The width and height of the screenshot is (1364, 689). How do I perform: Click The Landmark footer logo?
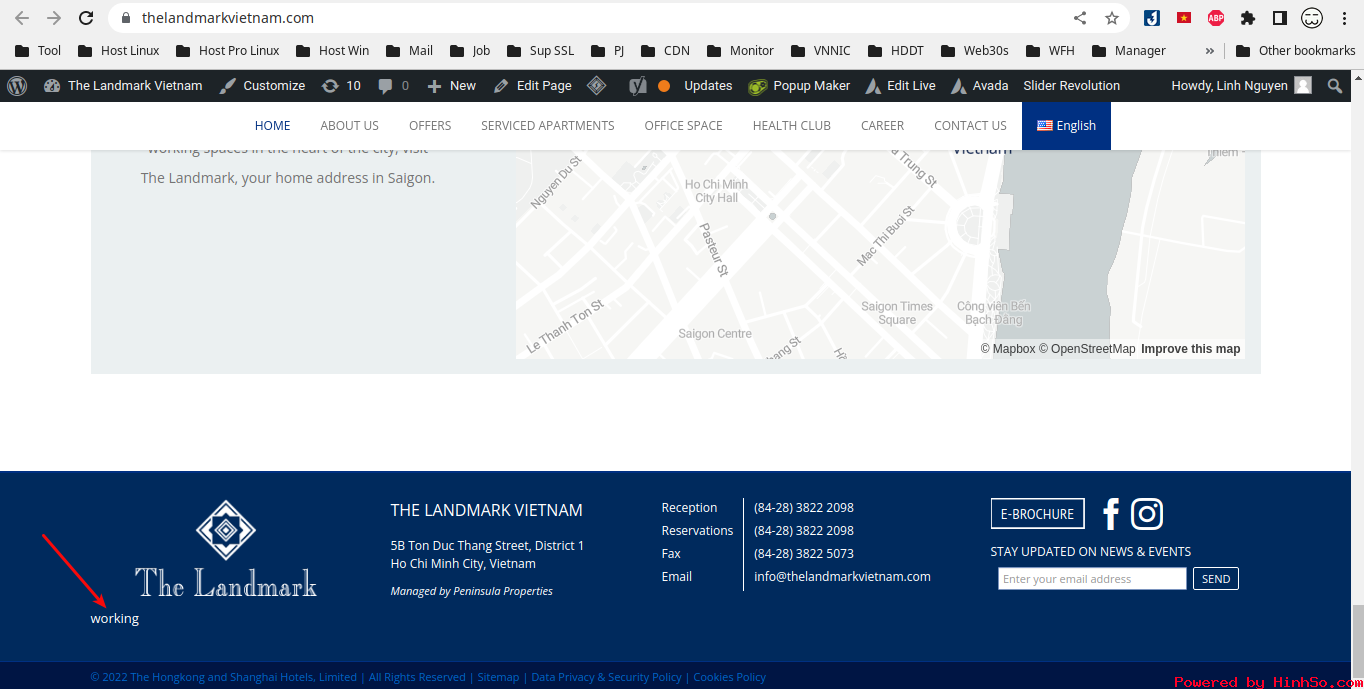tap(226, 549)
